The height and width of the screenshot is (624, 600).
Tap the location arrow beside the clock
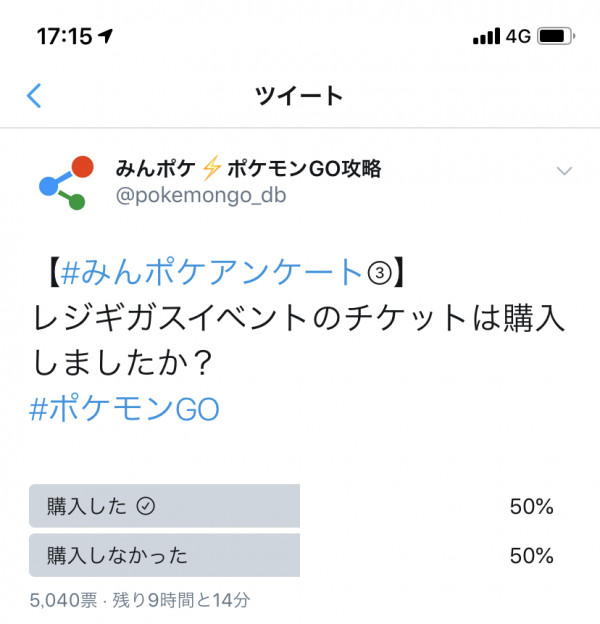click(106, 36)
